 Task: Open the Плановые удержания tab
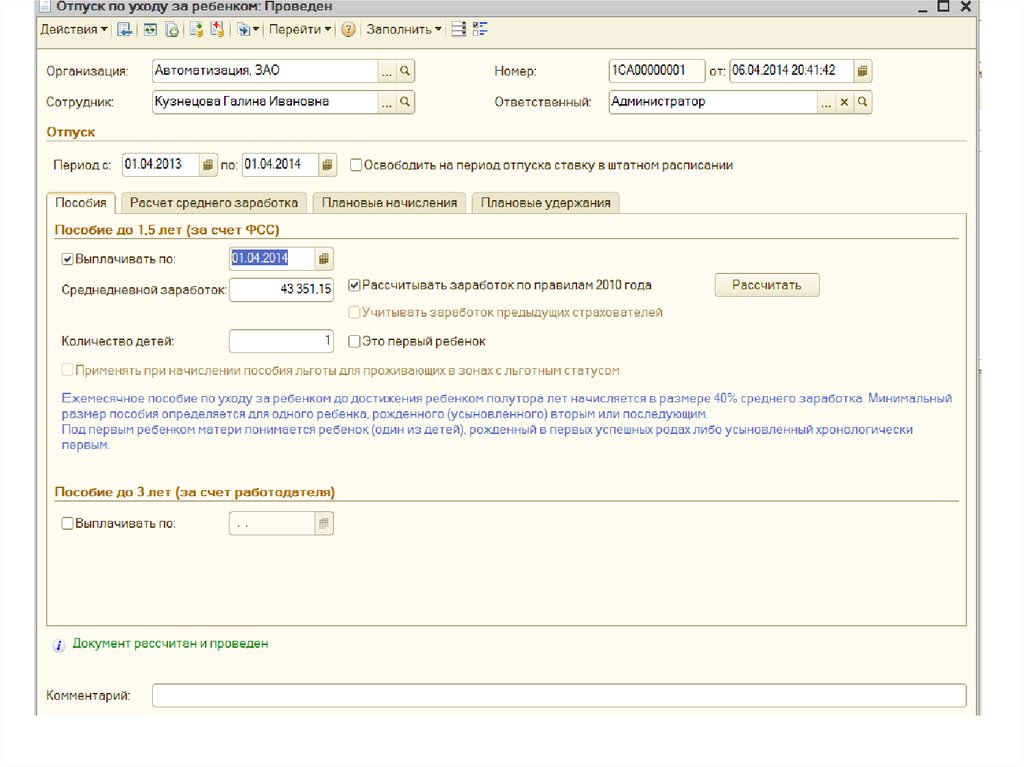pyautogui.click(x=545, y=202)
